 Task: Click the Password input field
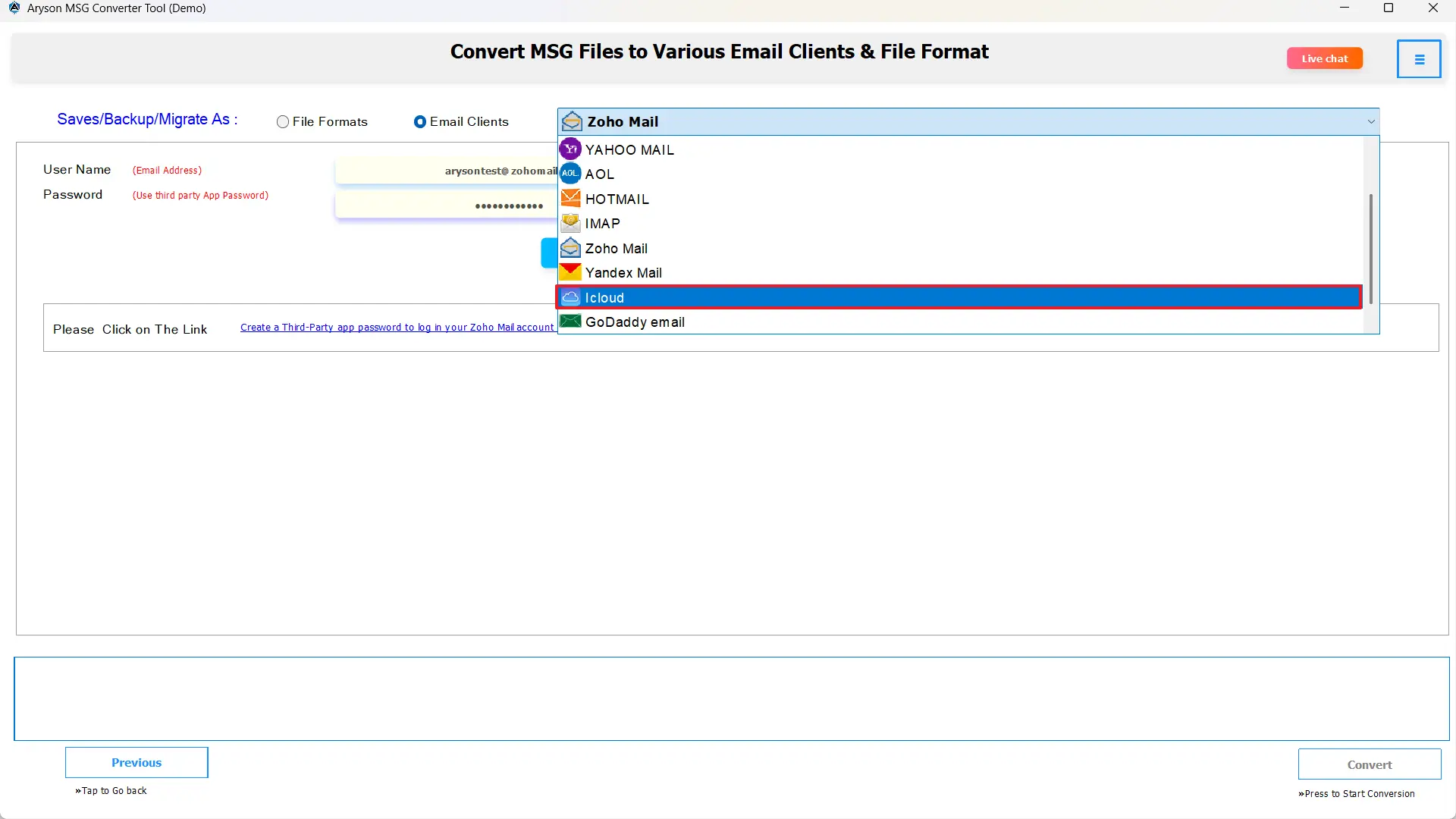[447, 206]
